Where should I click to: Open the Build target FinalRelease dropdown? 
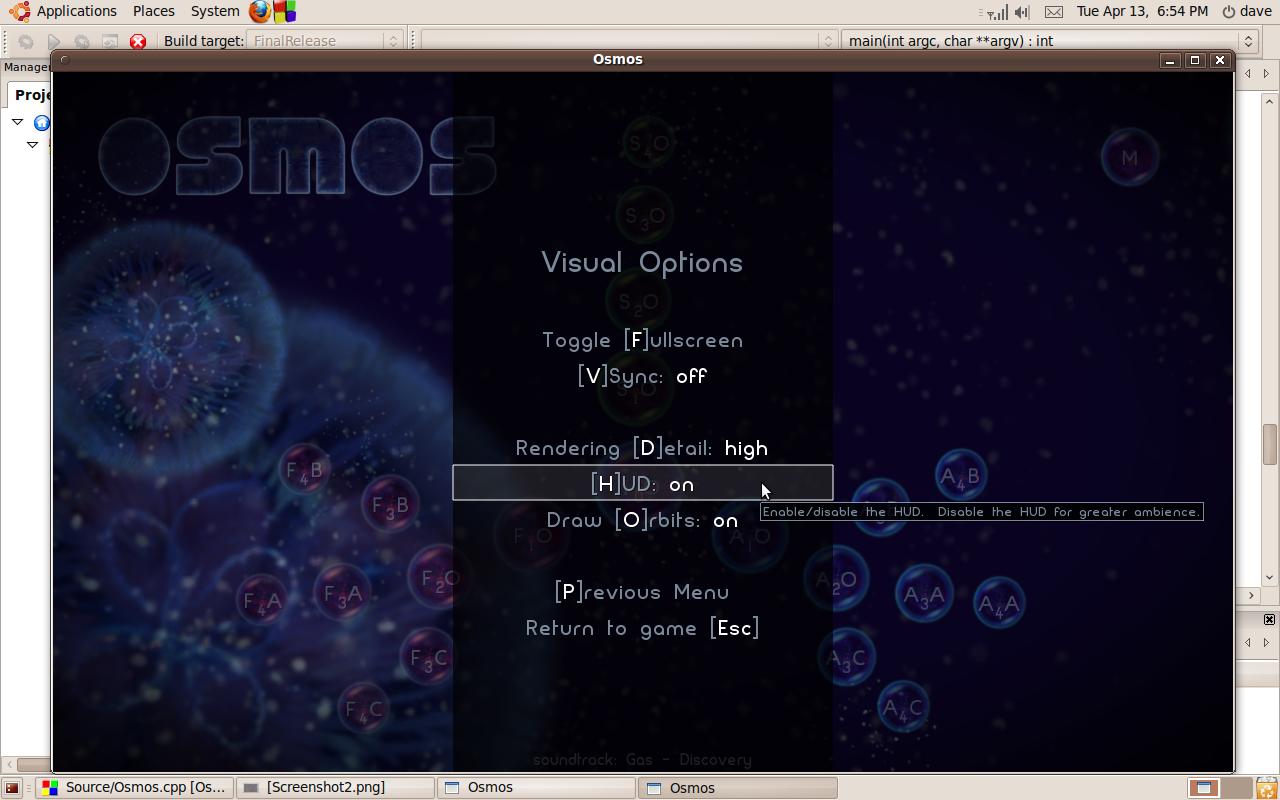[325, 41]
